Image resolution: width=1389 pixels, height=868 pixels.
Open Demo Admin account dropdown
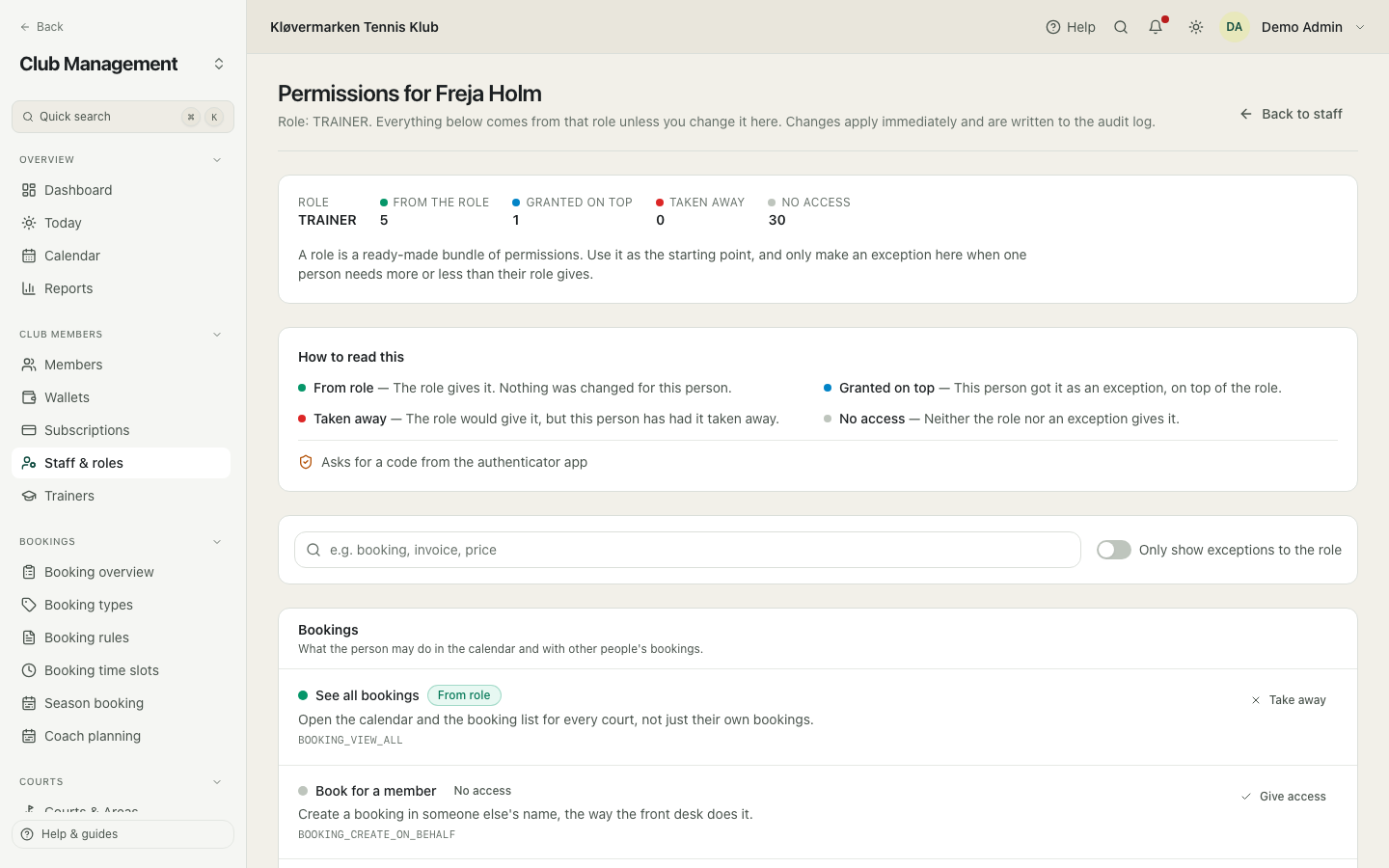pos(1294,27)
